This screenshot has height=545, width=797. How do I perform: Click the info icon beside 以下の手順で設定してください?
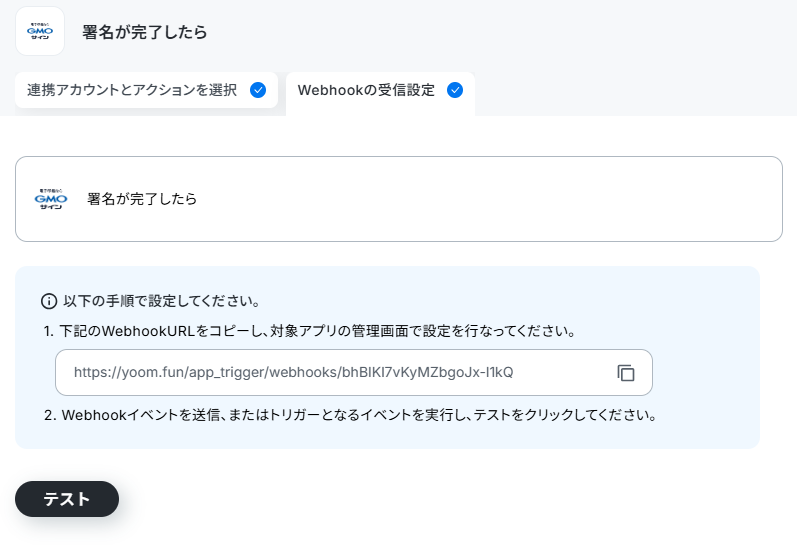point(49,301)
